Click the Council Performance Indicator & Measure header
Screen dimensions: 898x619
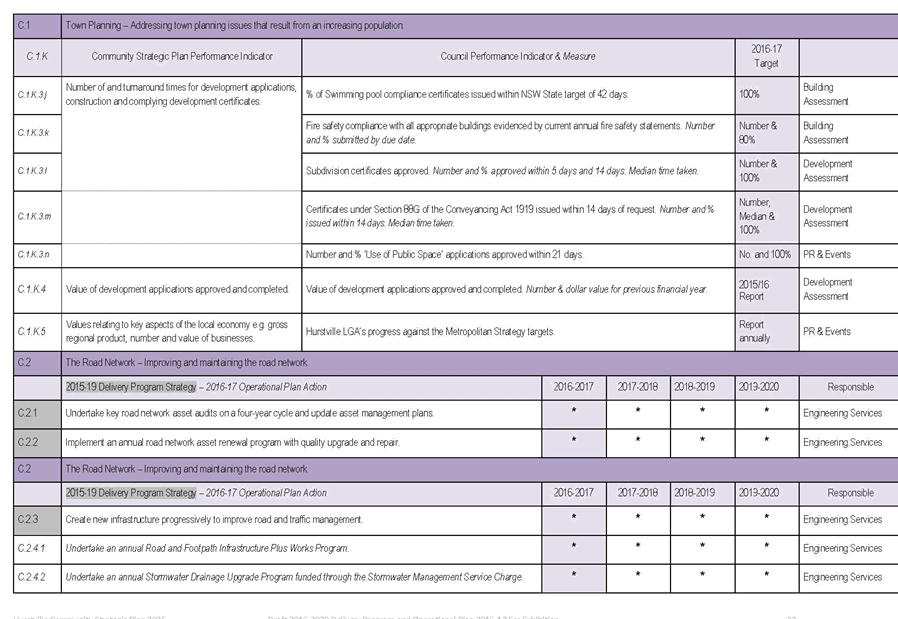pos(518,57)
